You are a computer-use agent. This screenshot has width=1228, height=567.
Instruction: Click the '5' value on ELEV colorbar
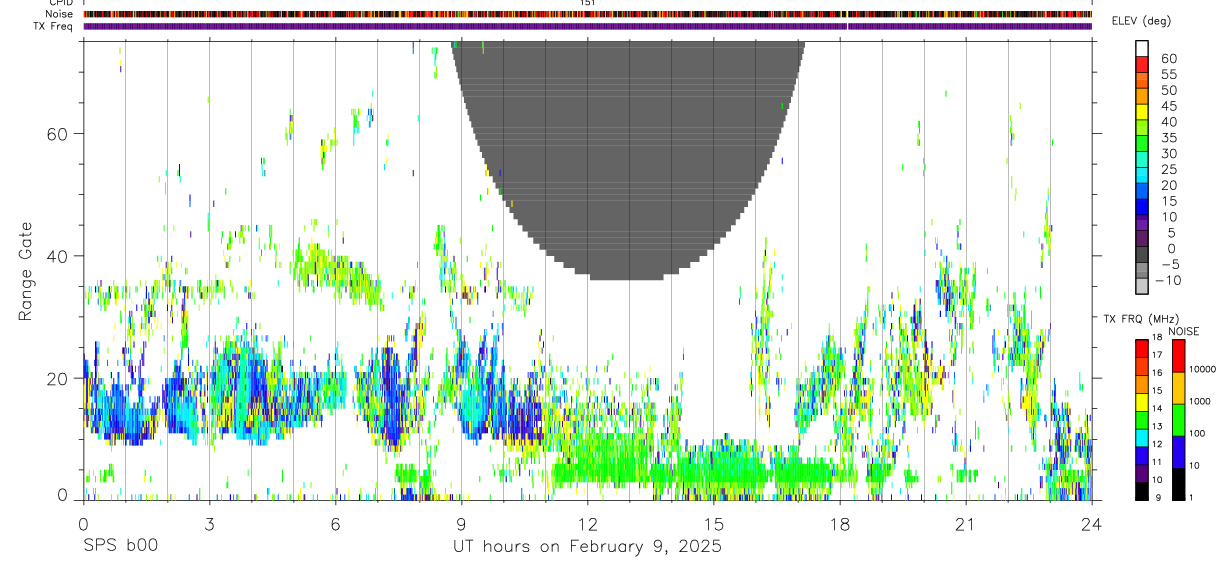pyautogui.click(x=1172, y=233)
